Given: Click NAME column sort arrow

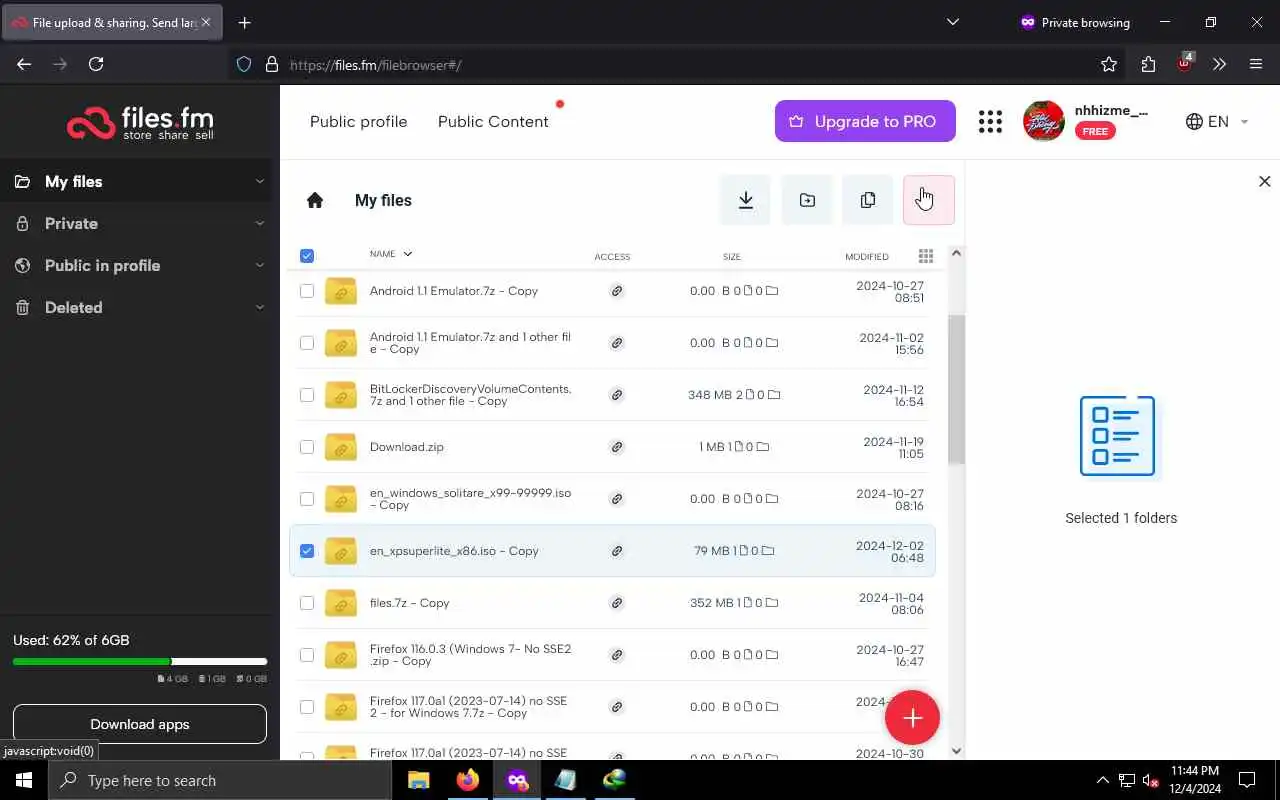Looking at the screenshot, I should (x=407, y=254).
